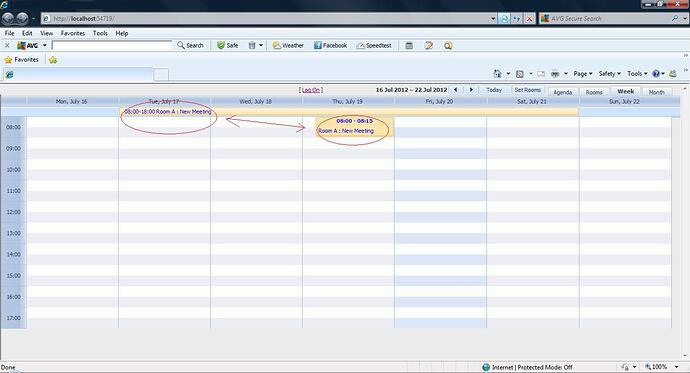
Task: Click the localhost address bar
Action: click(266, 18)
